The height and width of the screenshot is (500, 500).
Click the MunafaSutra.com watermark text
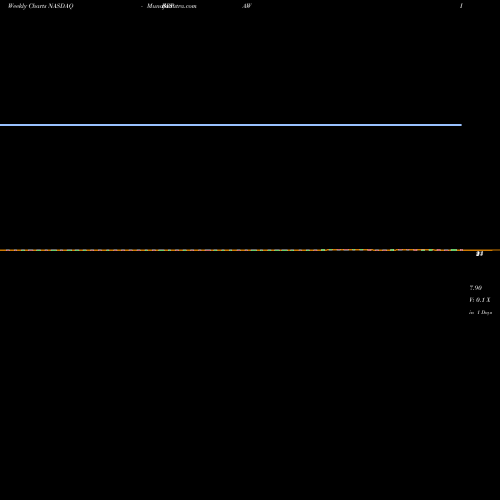(172, 6)
